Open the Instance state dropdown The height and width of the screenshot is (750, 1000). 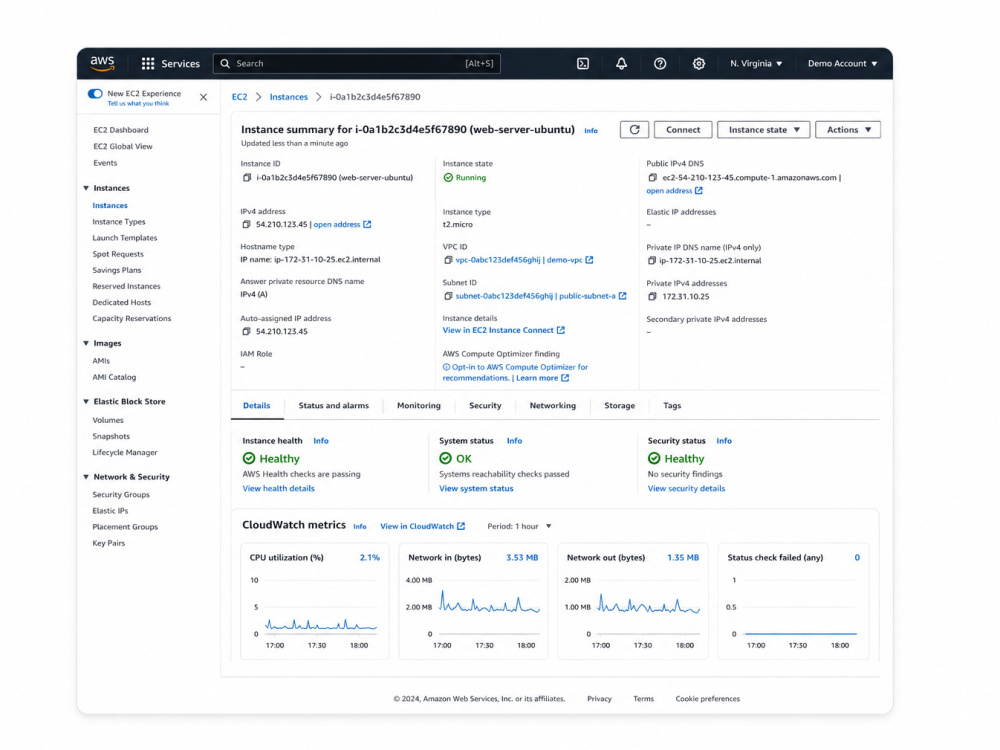point(763,129)
